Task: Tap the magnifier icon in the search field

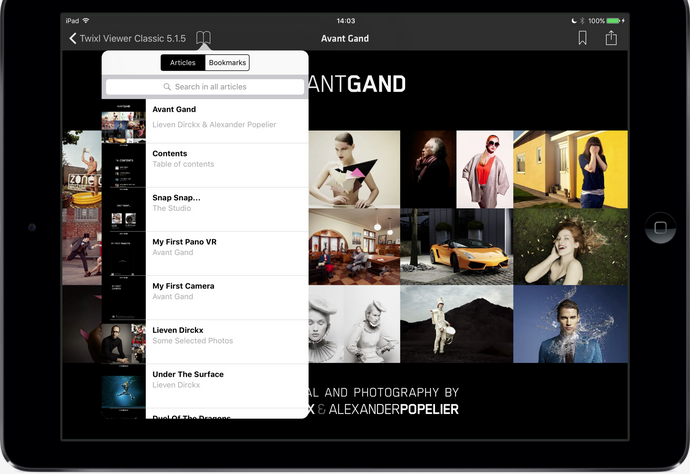Action: [x=167, y=87]
